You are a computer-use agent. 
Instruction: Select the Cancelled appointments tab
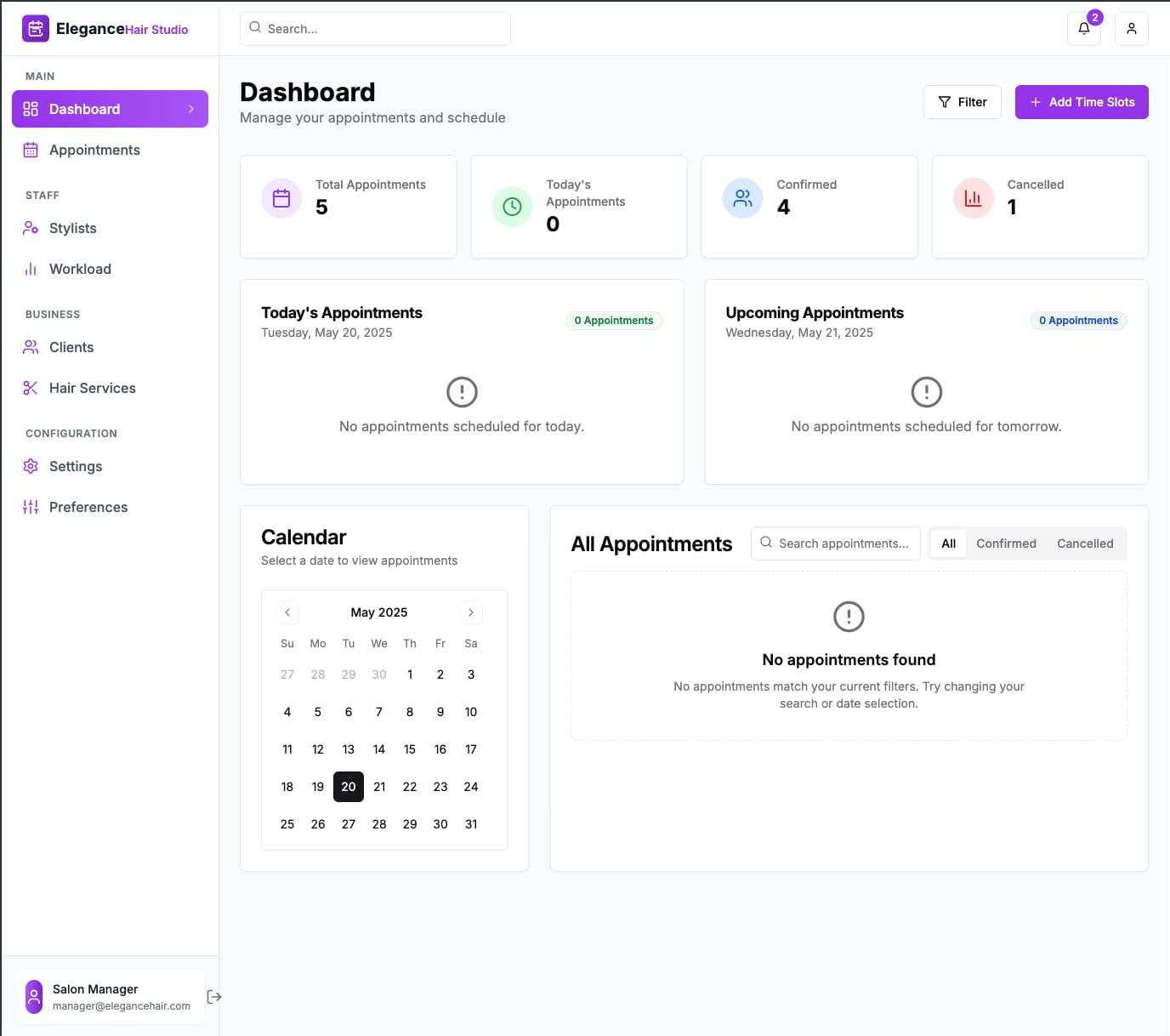[x=1085, y=544]
